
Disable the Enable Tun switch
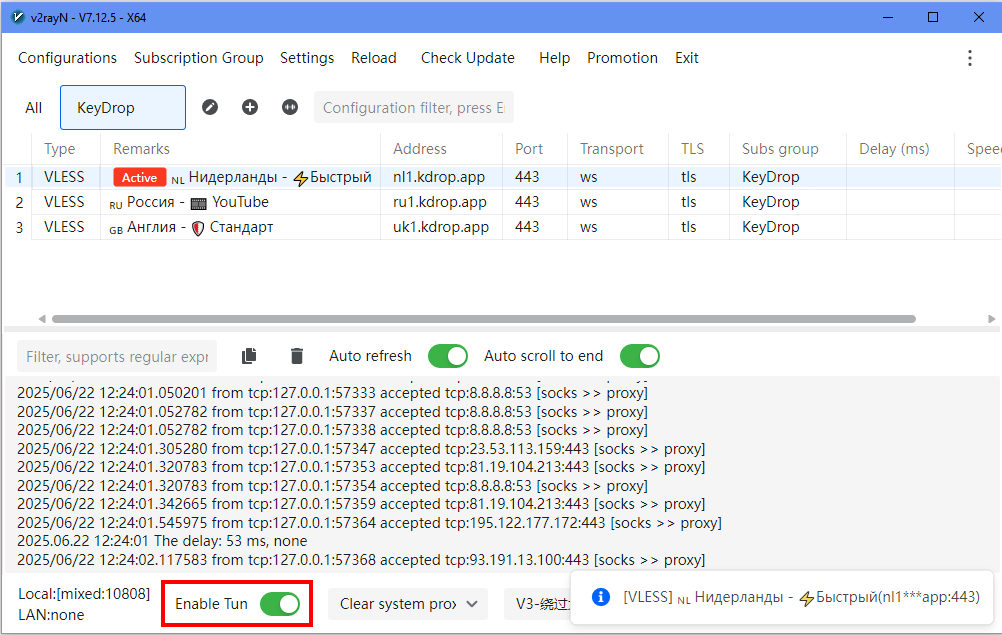click(x=279, y=604)
